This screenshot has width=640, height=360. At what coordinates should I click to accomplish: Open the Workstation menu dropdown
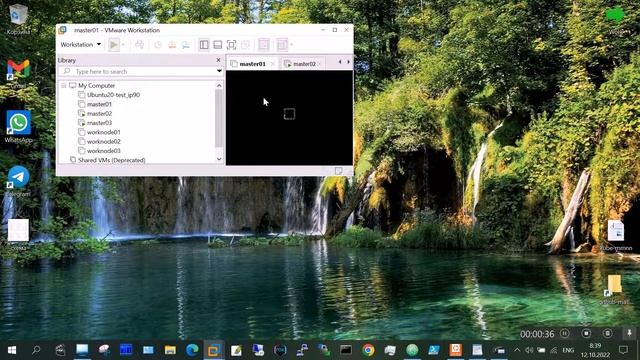81,44
